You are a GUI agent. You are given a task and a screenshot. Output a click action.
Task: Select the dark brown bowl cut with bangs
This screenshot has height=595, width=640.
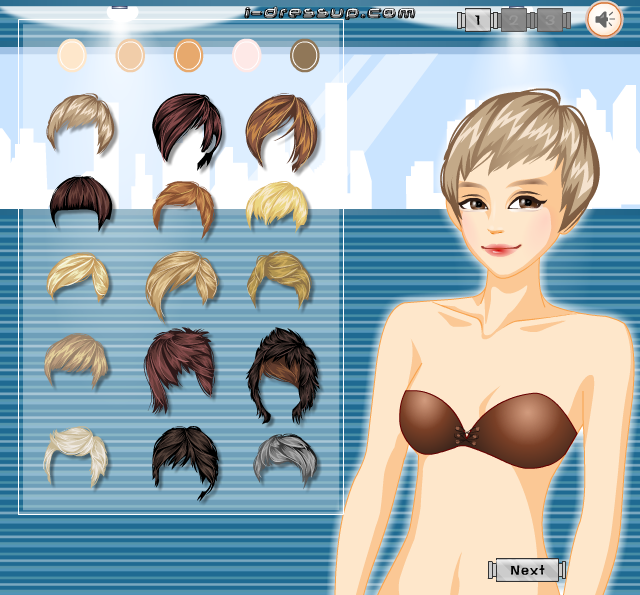(x=81, y=202)
